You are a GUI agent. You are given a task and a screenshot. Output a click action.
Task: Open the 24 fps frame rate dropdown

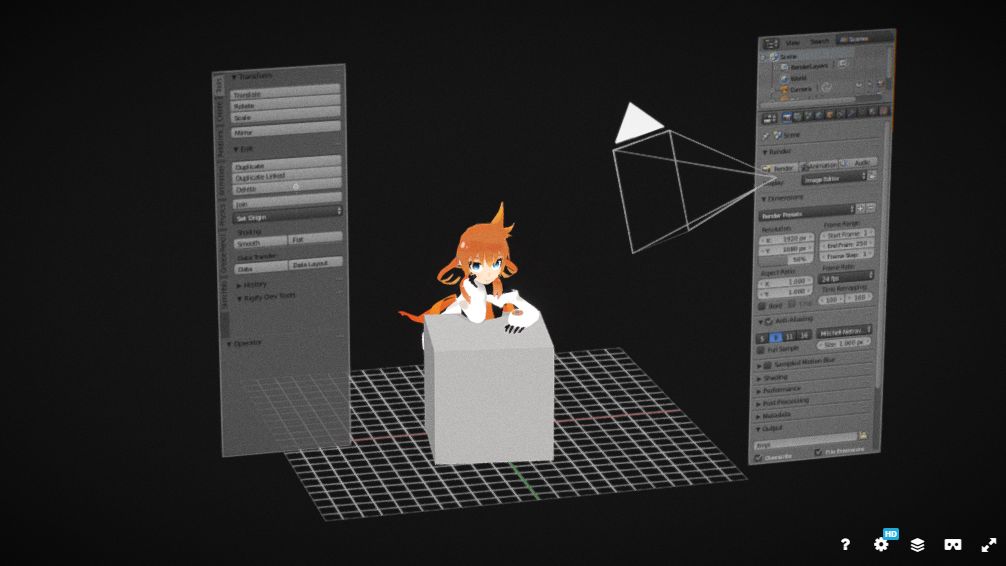pos(846,277)
